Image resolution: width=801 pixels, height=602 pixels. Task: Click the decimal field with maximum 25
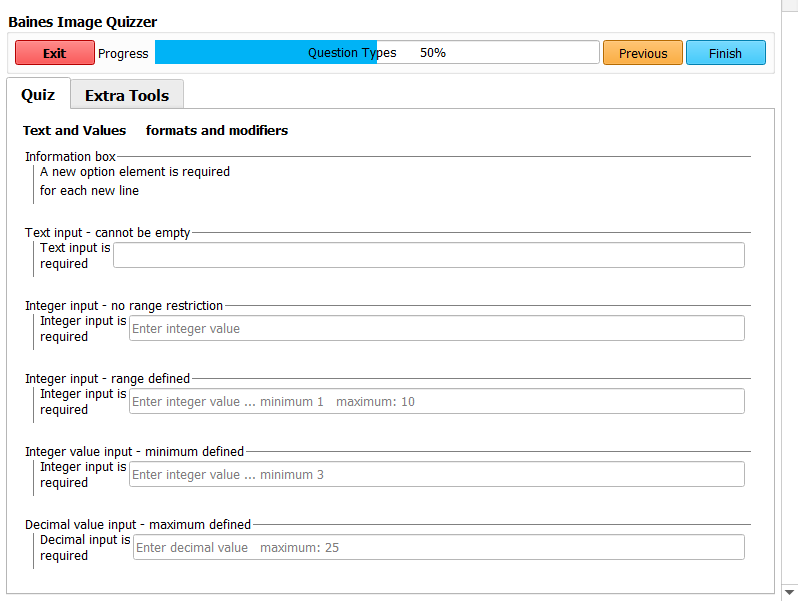click(438, 547)
